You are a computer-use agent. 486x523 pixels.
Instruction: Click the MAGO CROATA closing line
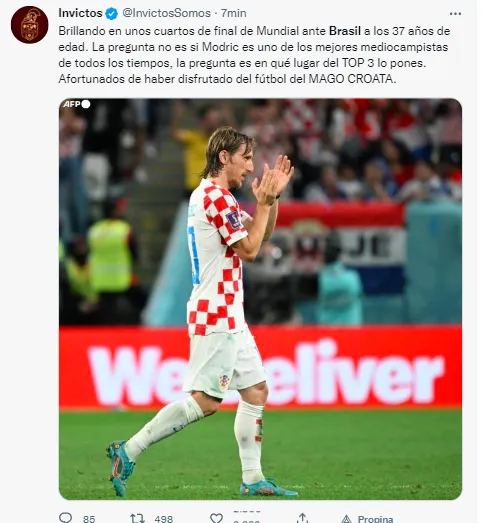coord(227,79)
